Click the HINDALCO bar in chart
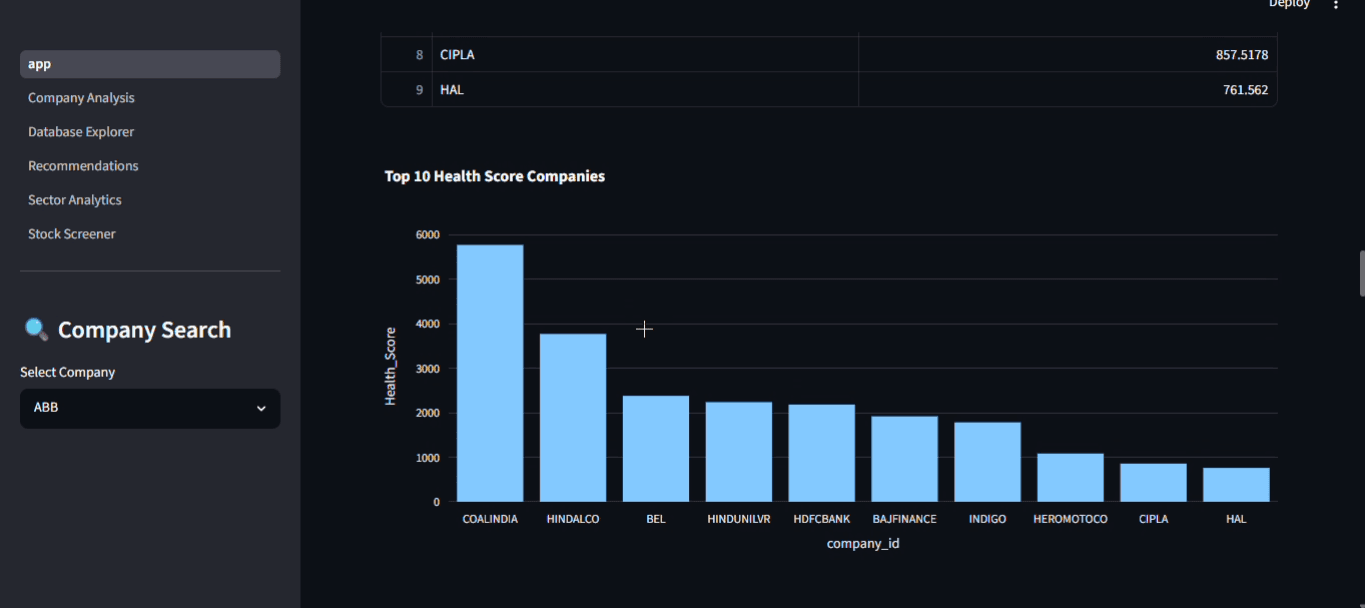The height and width of the screenshot is (608, 1365). (x=573, y=418)
